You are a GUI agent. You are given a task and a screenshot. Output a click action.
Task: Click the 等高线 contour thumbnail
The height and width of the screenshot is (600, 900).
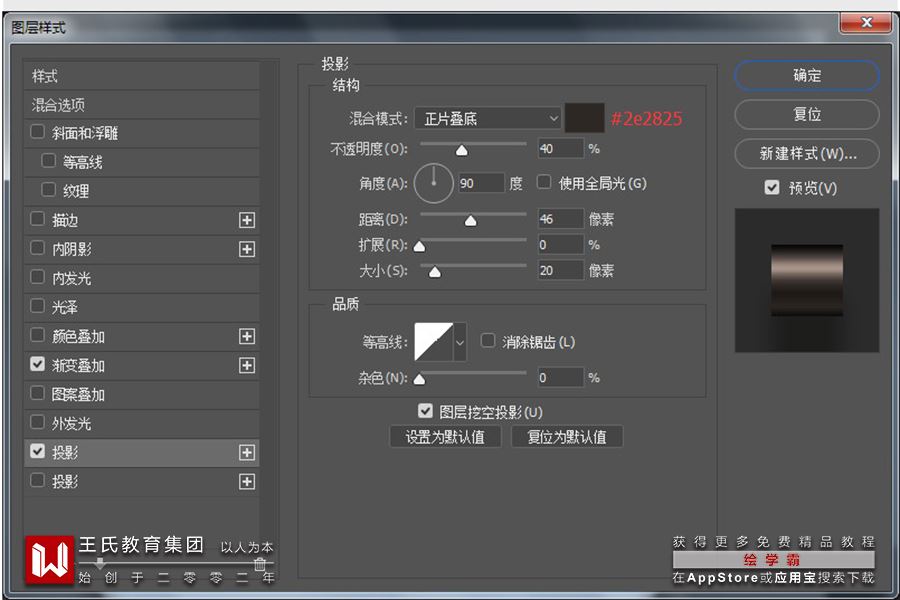pos(433,342)
